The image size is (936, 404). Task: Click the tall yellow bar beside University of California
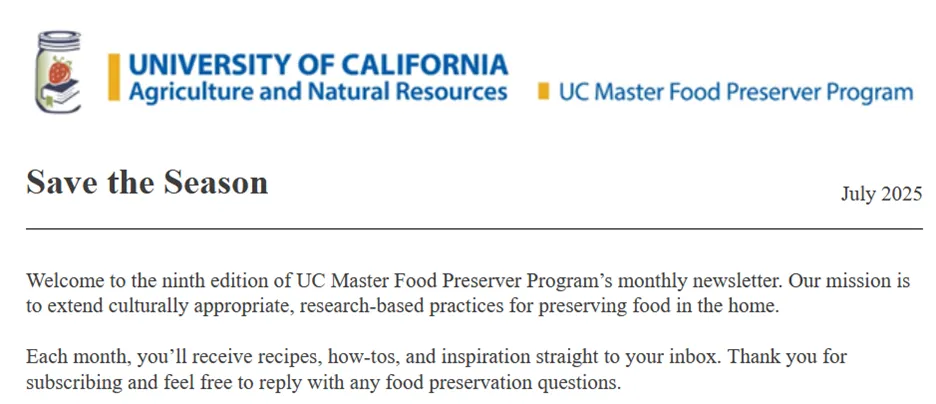113,77
